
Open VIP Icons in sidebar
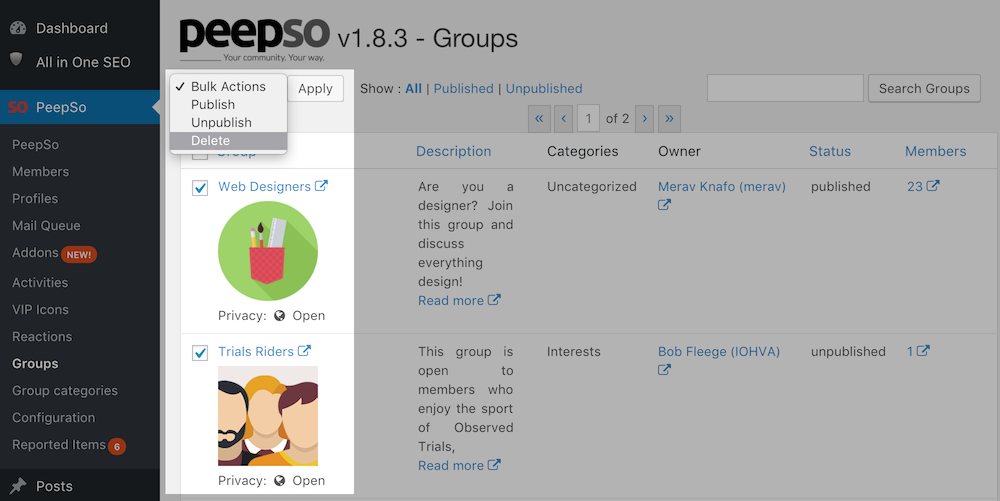point(40,310)
